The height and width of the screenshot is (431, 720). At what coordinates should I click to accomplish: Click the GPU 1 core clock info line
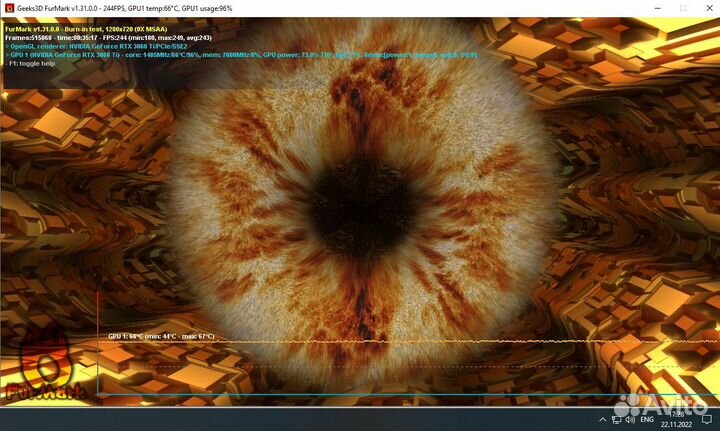pos(241,55)
